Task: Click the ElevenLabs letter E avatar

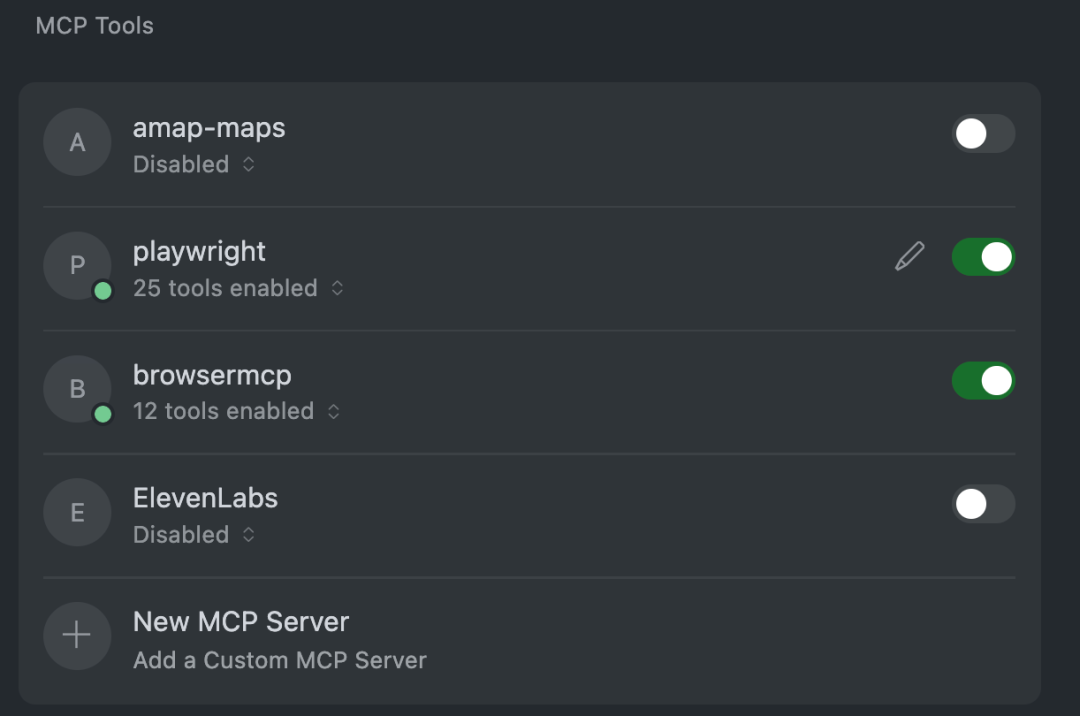Action: [x=77, y=512]
